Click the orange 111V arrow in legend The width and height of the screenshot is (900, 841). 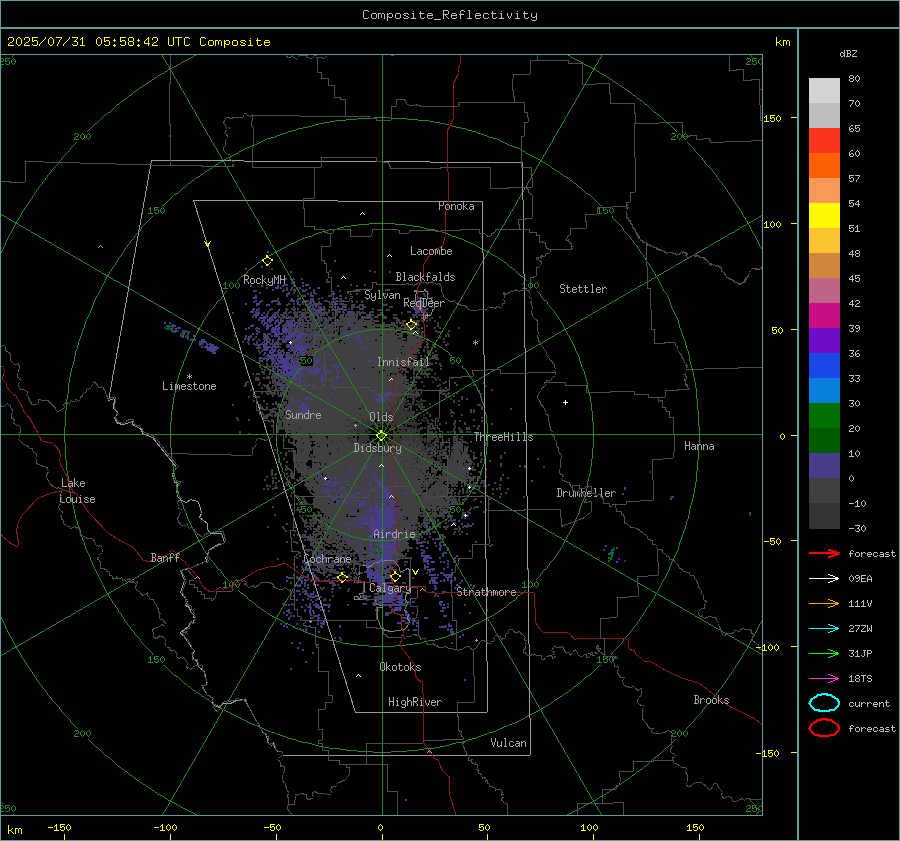[x=824, y=603]
